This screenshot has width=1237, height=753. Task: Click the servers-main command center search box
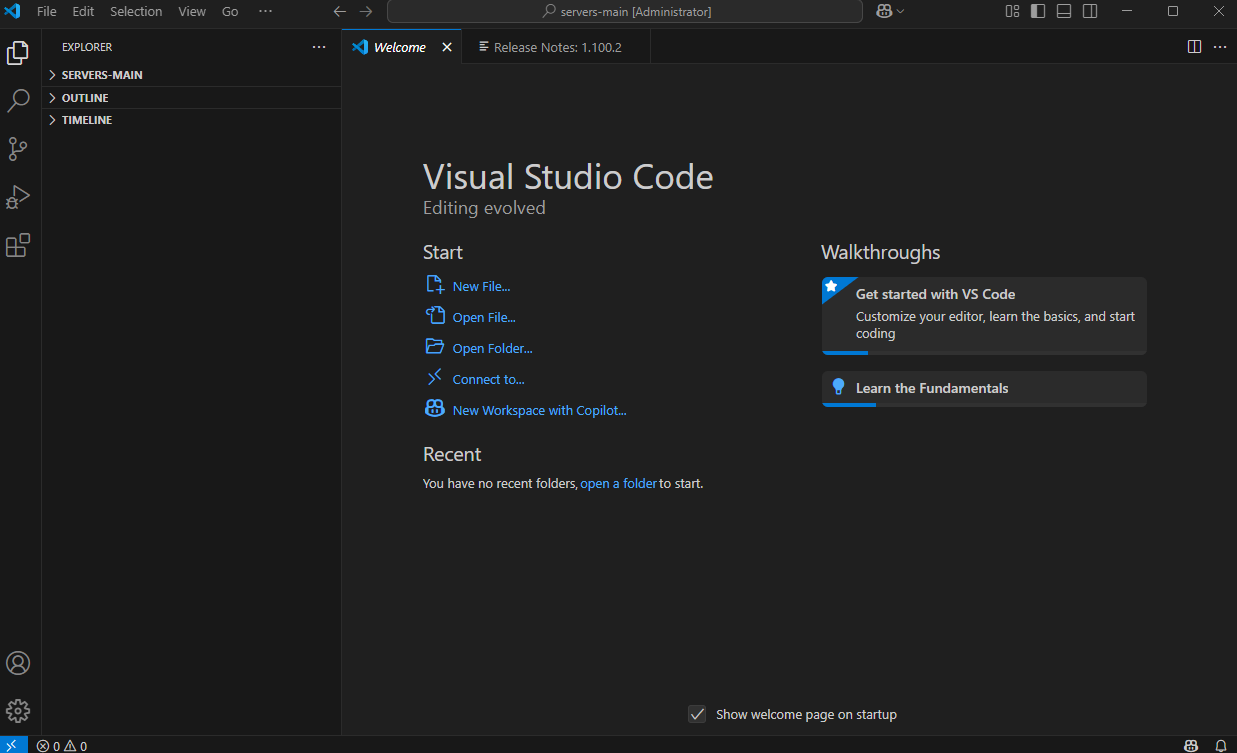625,11
